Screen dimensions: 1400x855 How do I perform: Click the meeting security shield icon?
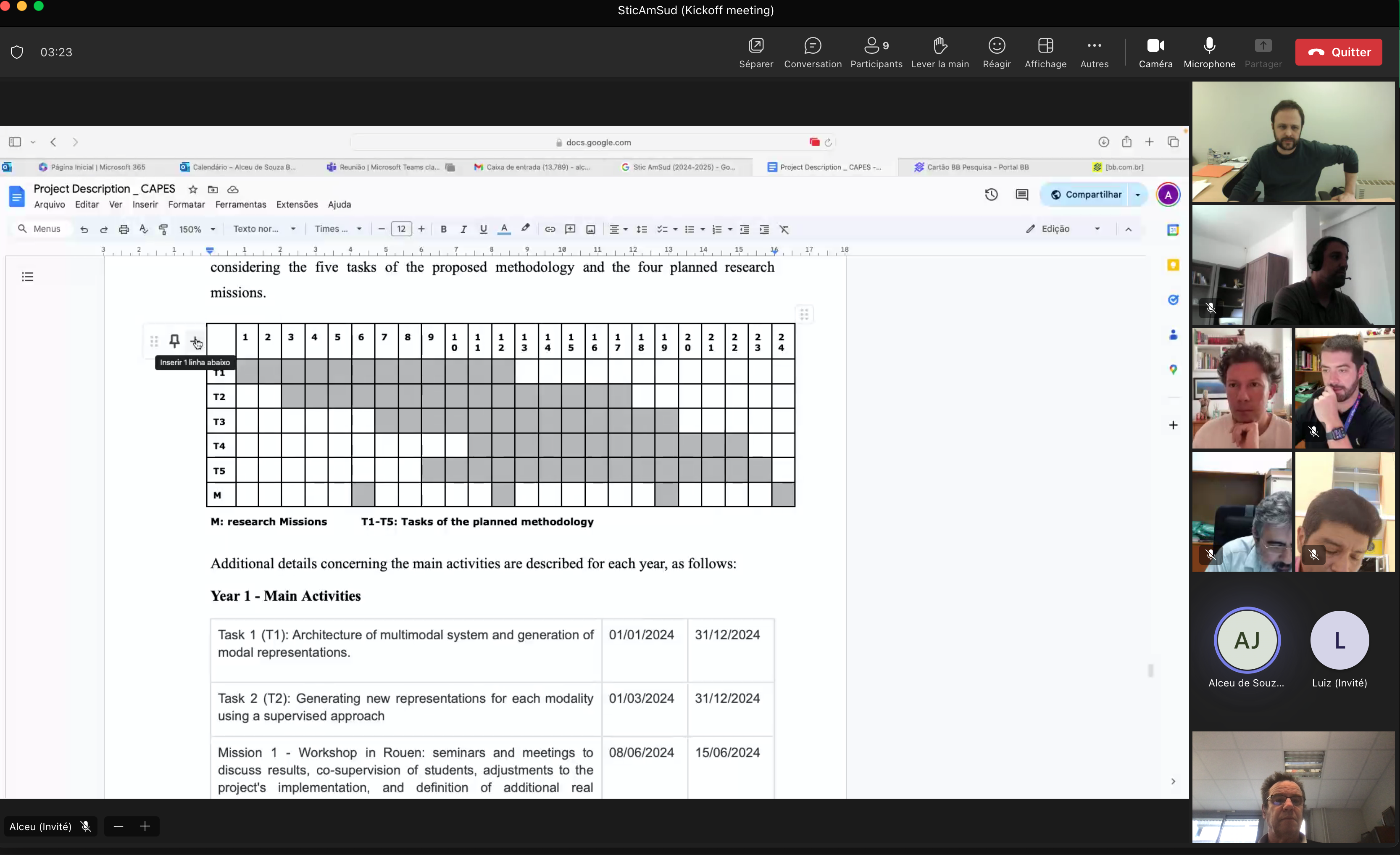[17, 52]
